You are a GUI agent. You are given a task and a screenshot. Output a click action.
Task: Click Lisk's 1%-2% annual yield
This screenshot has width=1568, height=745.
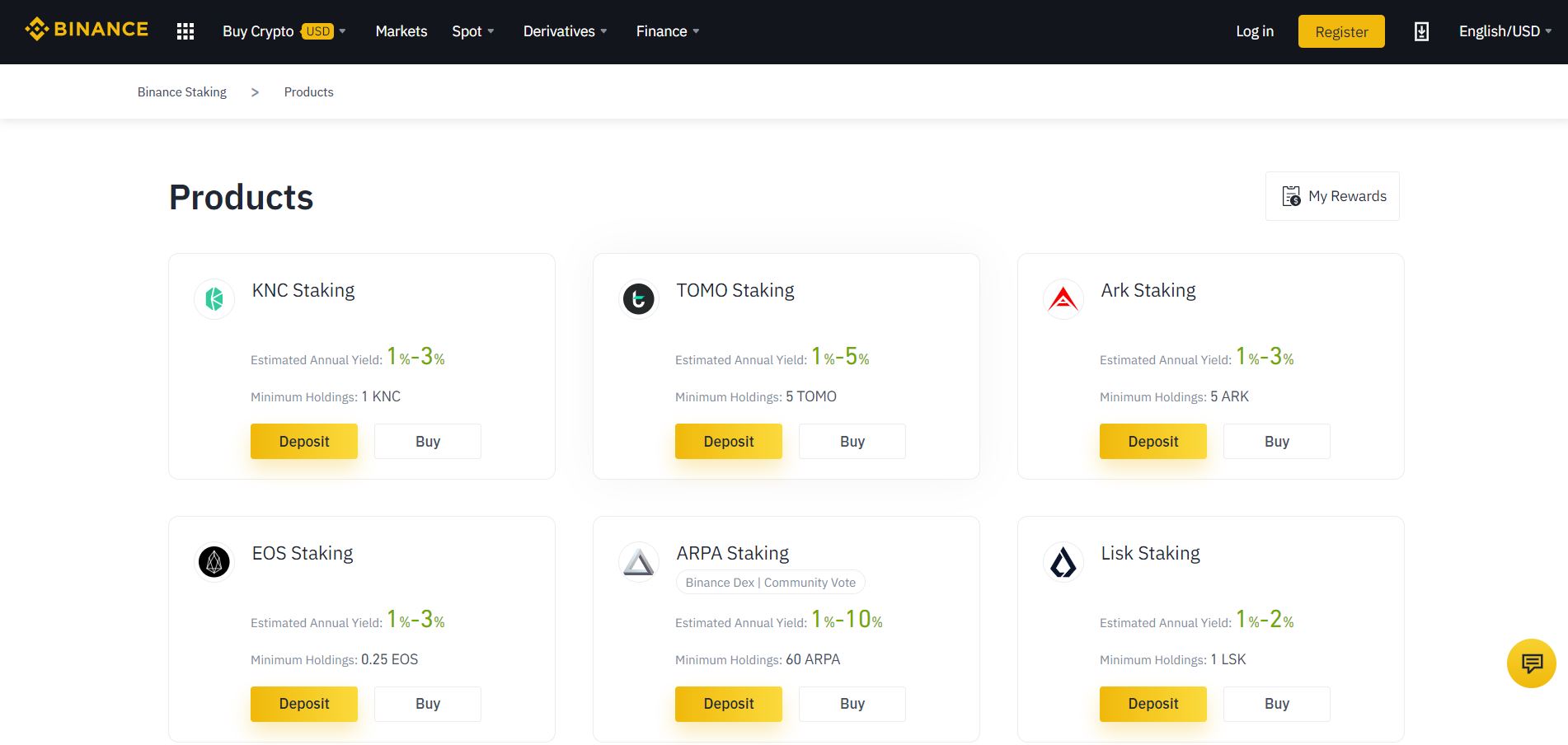coord(1265,620)
